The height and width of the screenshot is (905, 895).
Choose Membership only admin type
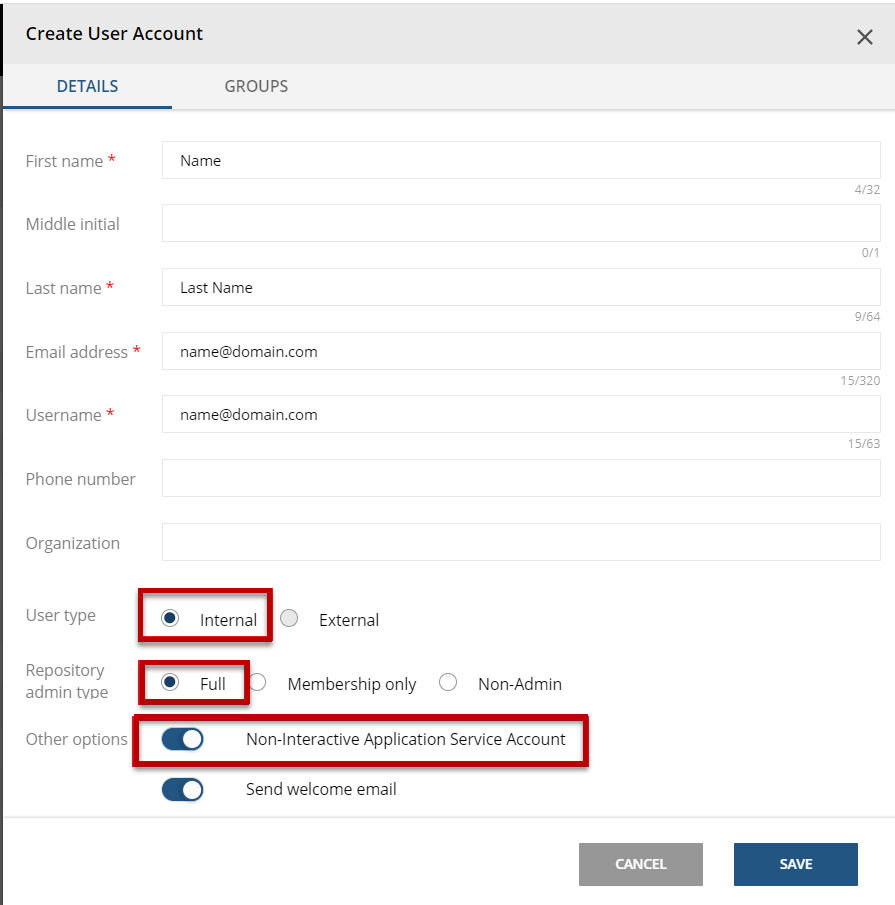click(257, 682)
